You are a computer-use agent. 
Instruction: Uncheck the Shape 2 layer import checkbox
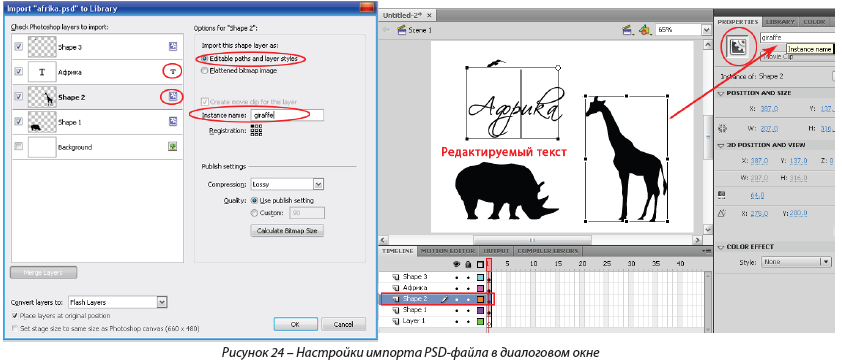coord(19,97)
